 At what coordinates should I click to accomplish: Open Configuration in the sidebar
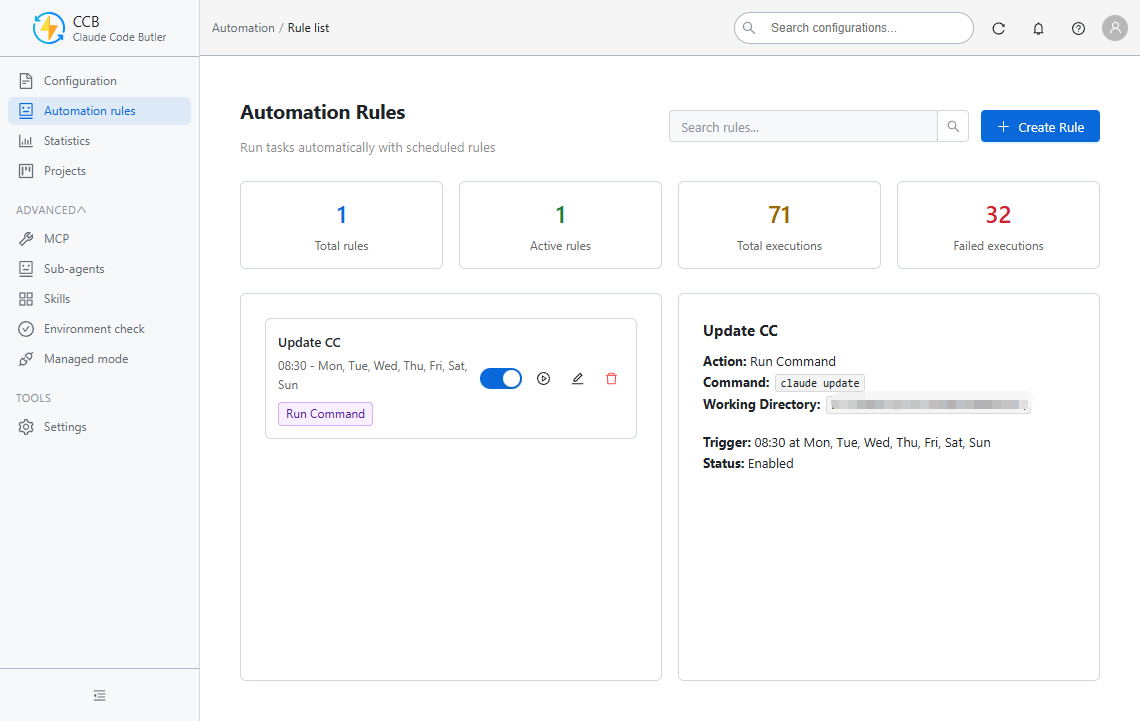pyautogui.click(x=100, y=81)
